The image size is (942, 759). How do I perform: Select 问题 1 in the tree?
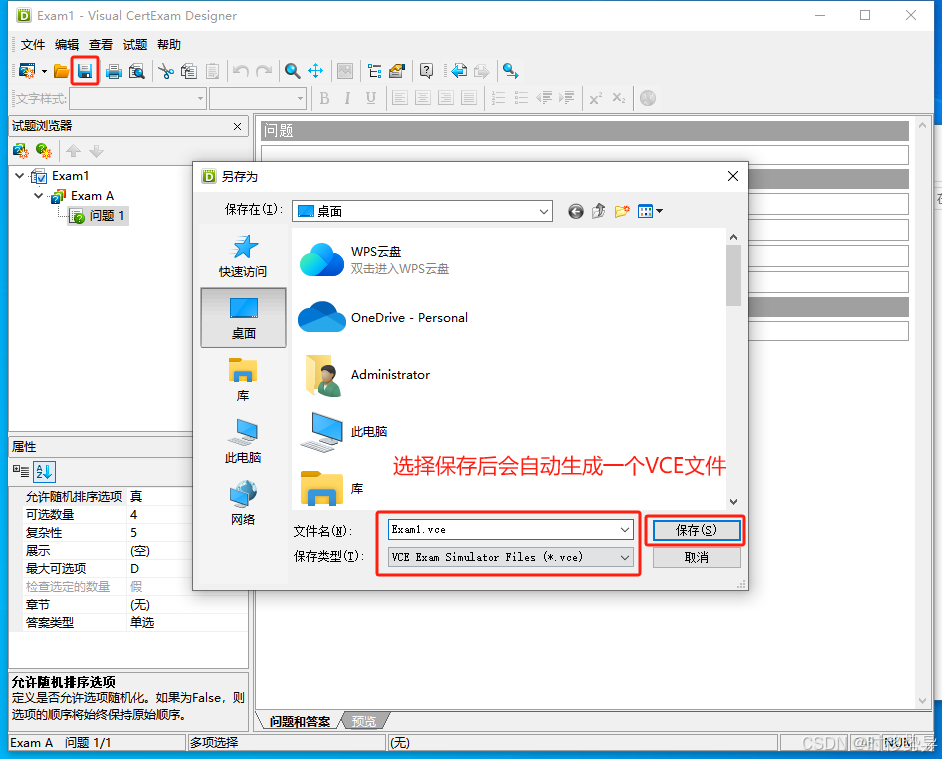point(97,216)
